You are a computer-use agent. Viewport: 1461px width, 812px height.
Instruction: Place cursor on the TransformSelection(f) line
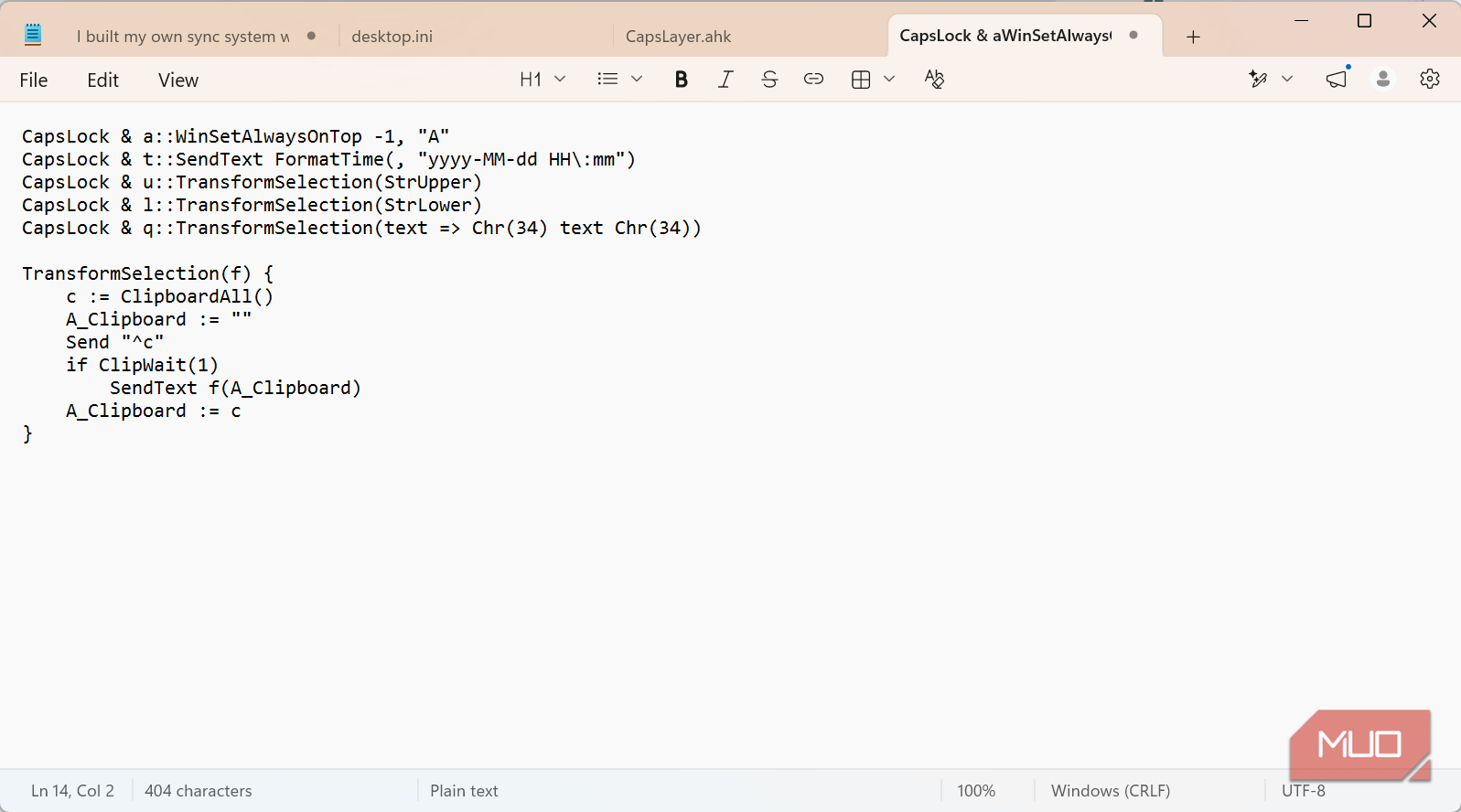(147, 273)
